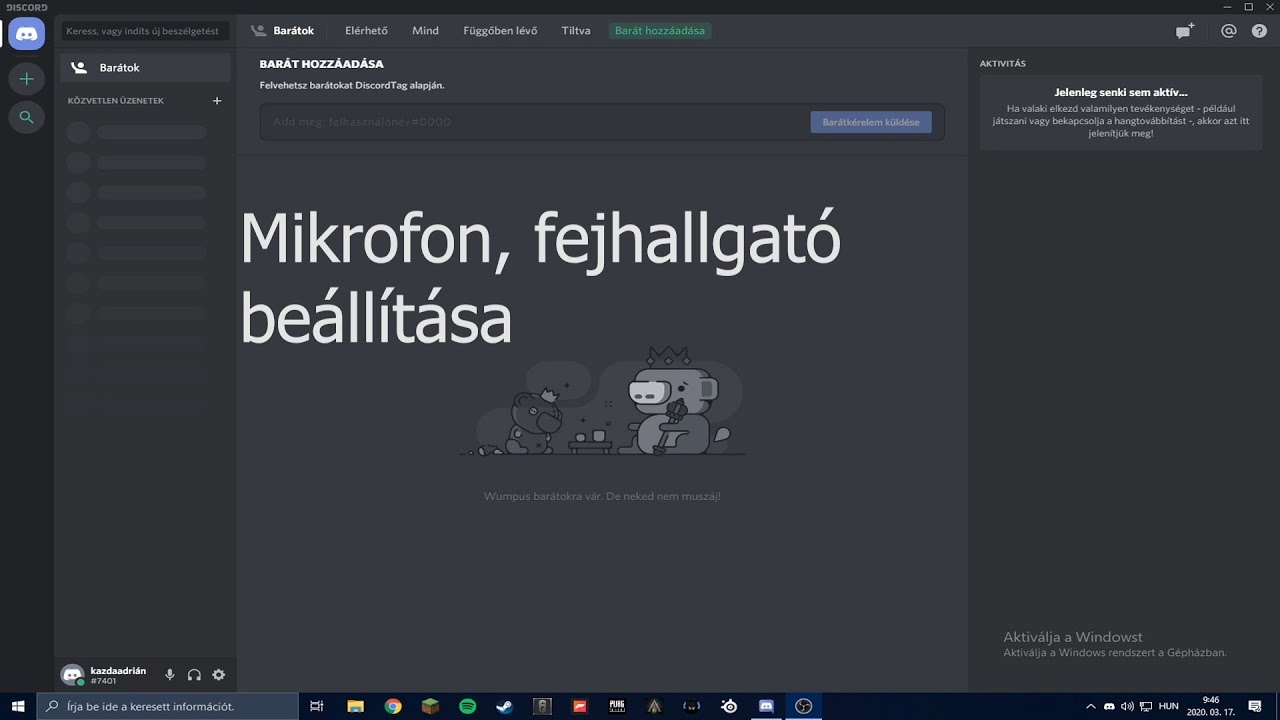Click the conversation search box

coord(145,31)
